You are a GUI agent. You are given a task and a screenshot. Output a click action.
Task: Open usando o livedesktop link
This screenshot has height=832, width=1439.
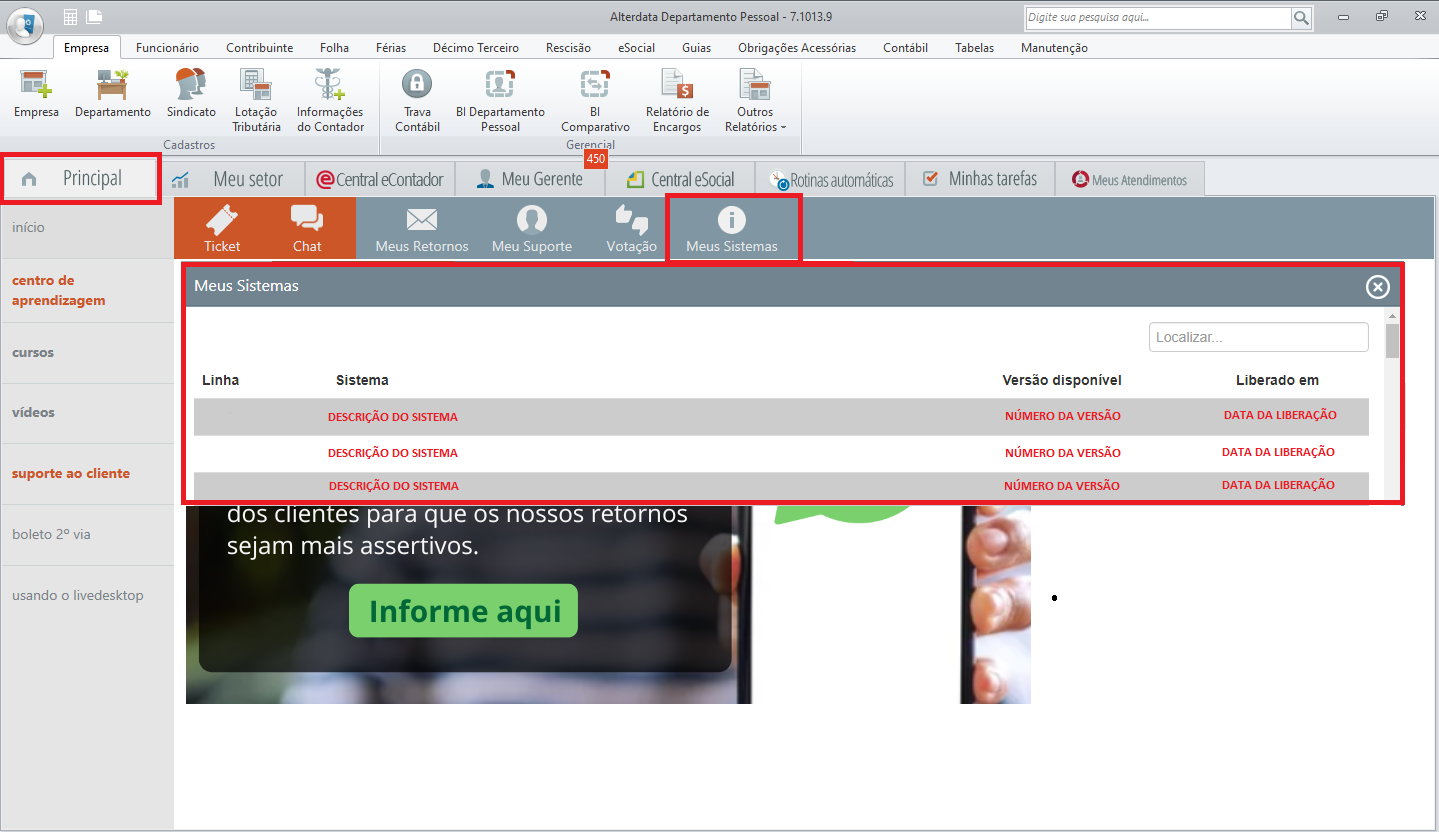(x=77, y=595)
